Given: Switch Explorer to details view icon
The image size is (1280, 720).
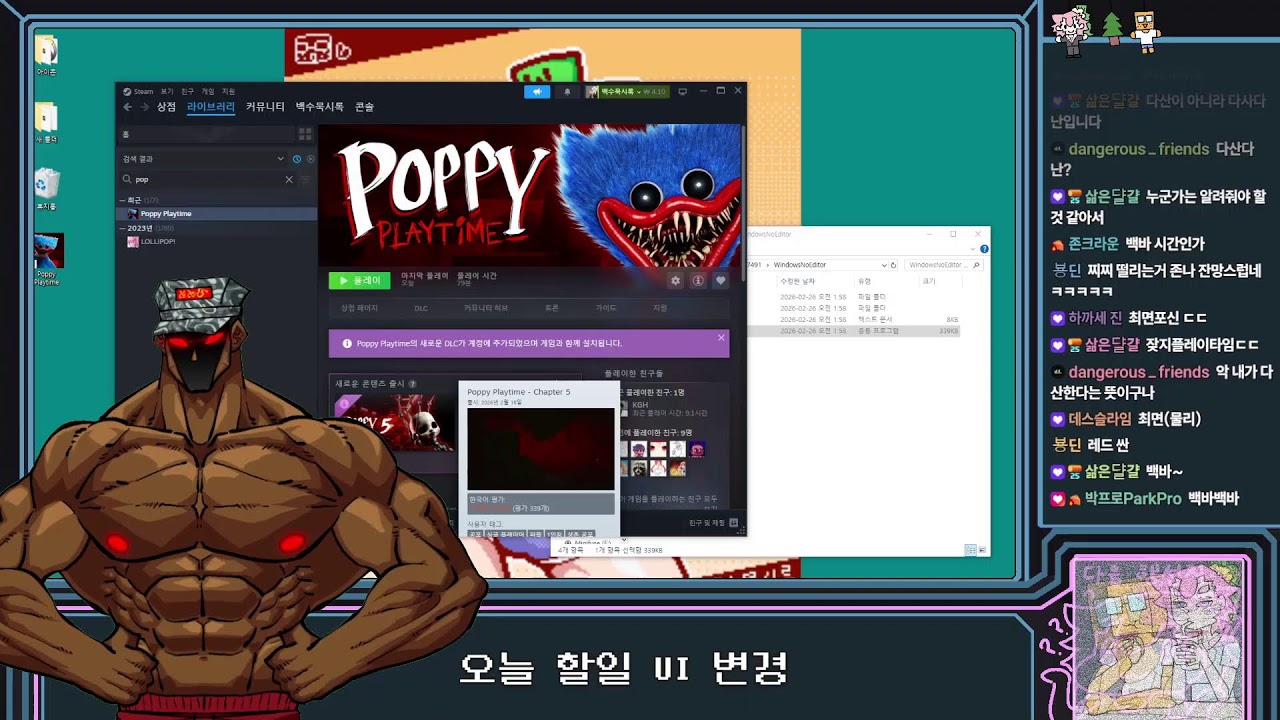Looking at the screenshot, I should coord(970,550).
